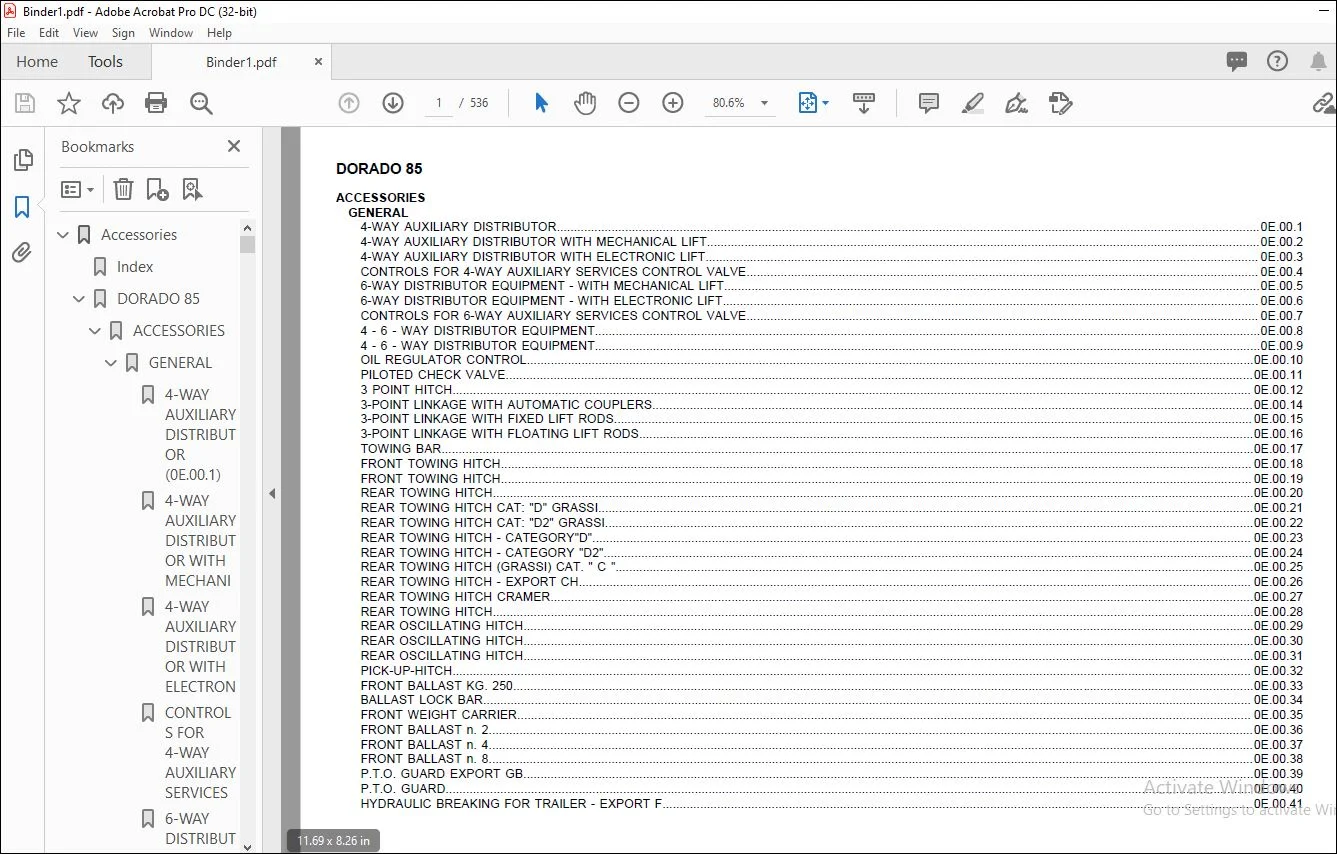This screenshot has height=854, width=1337.
Task: Open the Page Thumbnails panel
Action: [22, 160]
